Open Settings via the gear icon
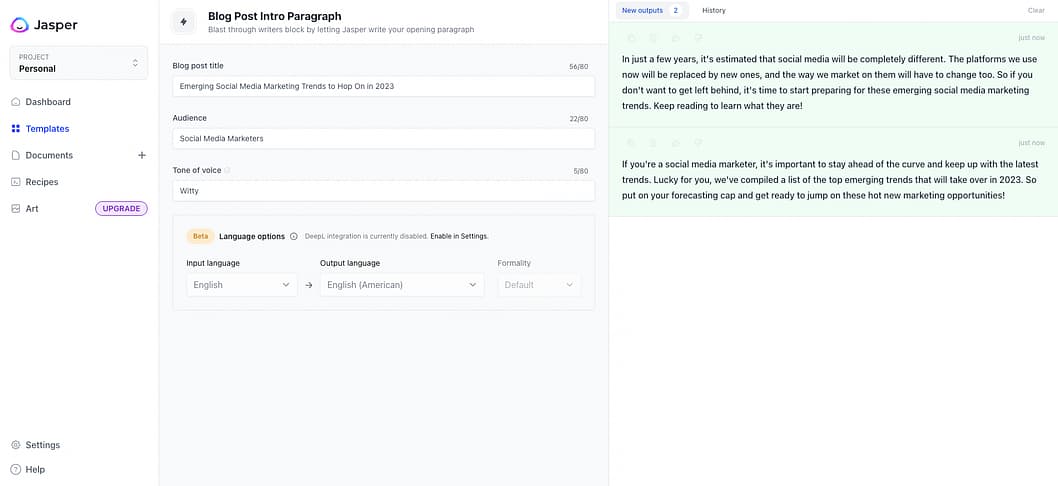 tap(16, 445)
